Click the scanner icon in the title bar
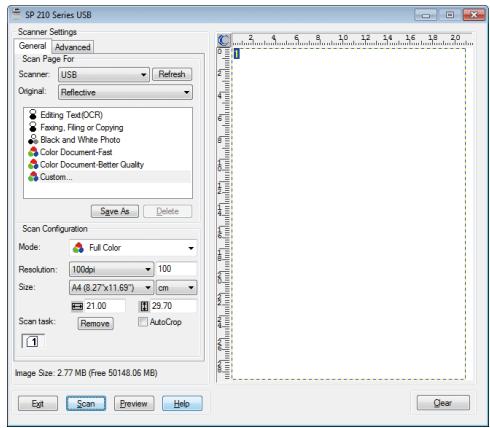 tap(16, 14)
